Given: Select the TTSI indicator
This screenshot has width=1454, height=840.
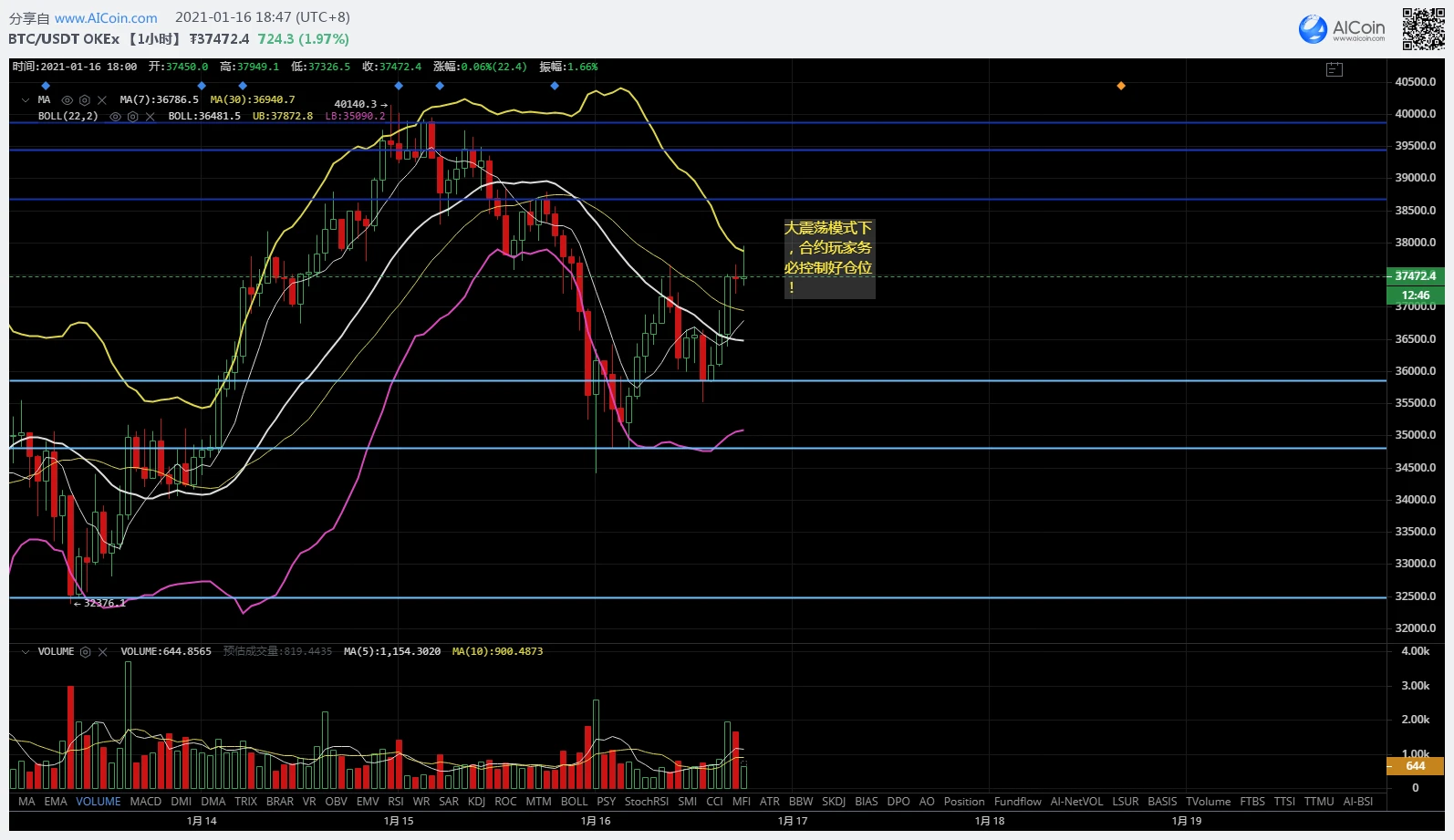Looking at the screenshot, I should tap(1284, 802).
